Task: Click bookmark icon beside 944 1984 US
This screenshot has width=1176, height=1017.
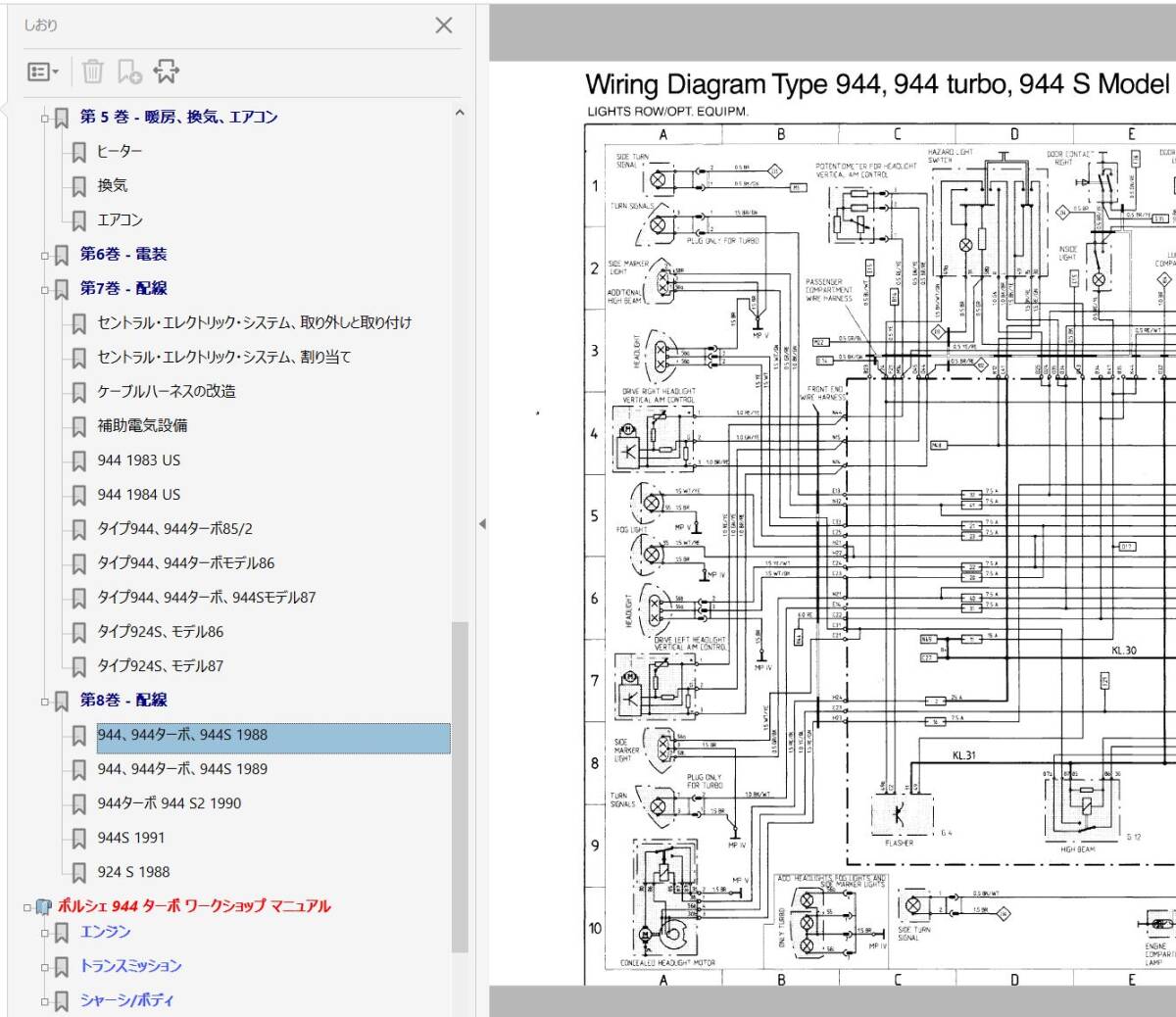Action: (79, 495)
